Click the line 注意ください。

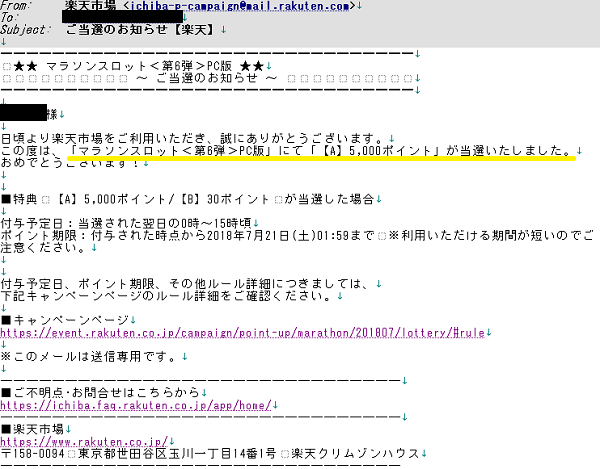tap(43, 248)
